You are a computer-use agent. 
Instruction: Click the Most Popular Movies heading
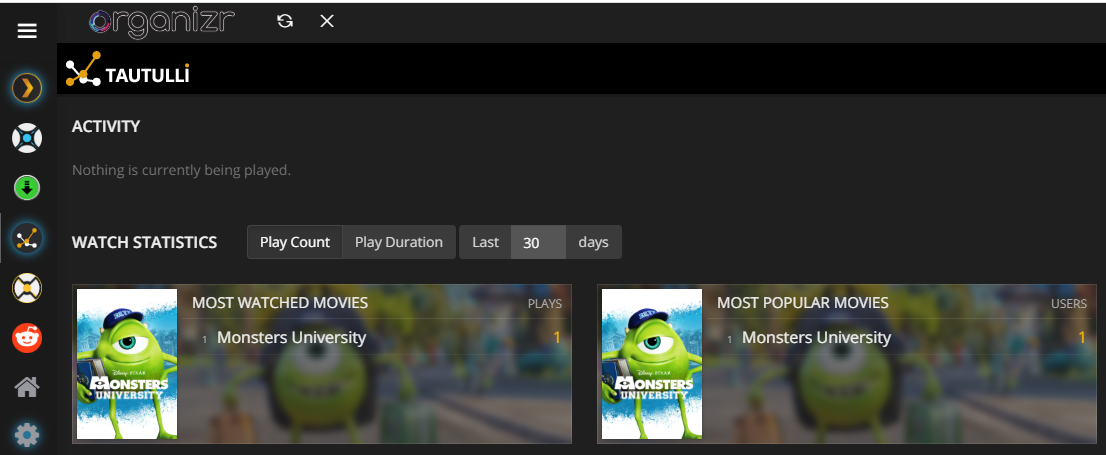coord(803,303)
